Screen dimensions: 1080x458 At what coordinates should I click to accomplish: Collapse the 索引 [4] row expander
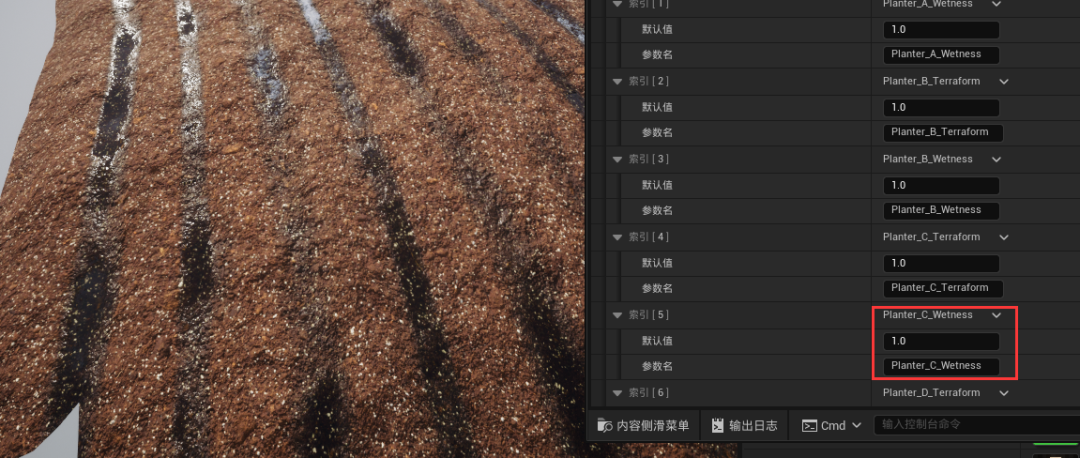(x=617, y=237)
